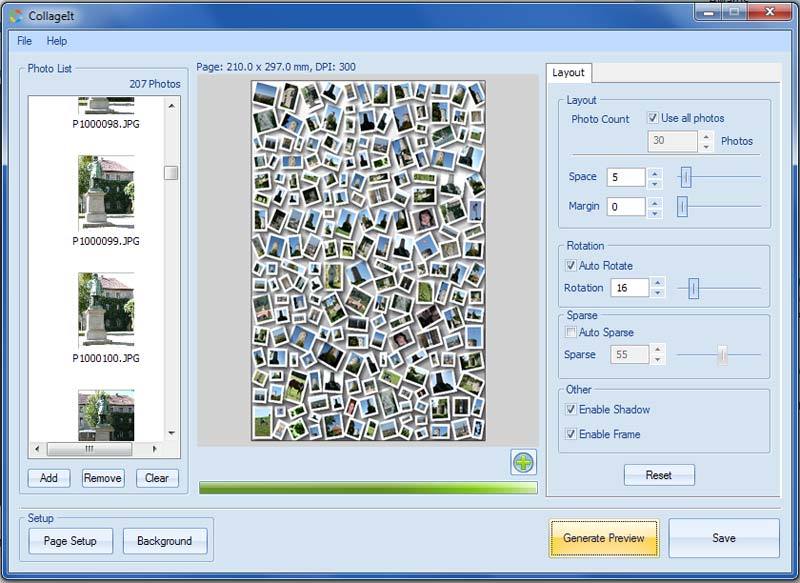Increase the Margin value stepper
The image size is (800, 583).
655,202
